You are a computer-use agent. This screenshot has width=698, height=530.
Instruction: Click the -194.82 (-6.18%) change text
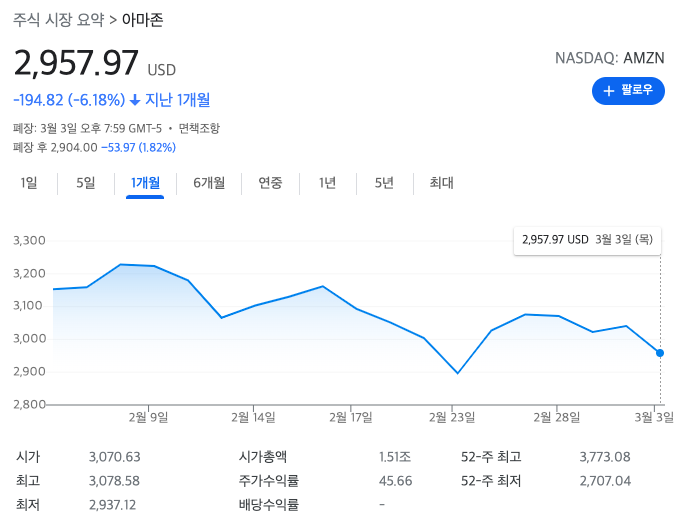coord(69,100)
